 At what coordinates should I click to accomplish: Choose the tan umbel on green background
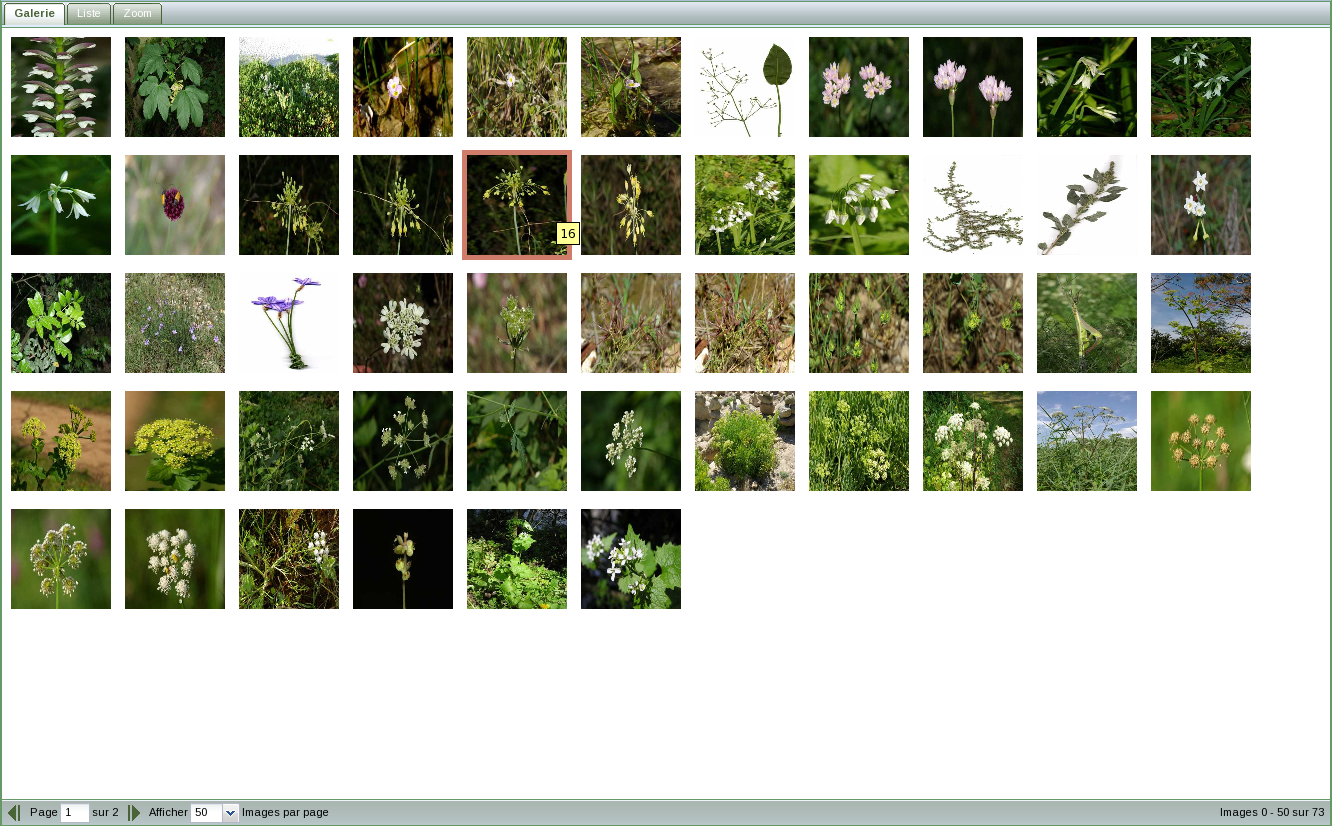pos(1201,441)
